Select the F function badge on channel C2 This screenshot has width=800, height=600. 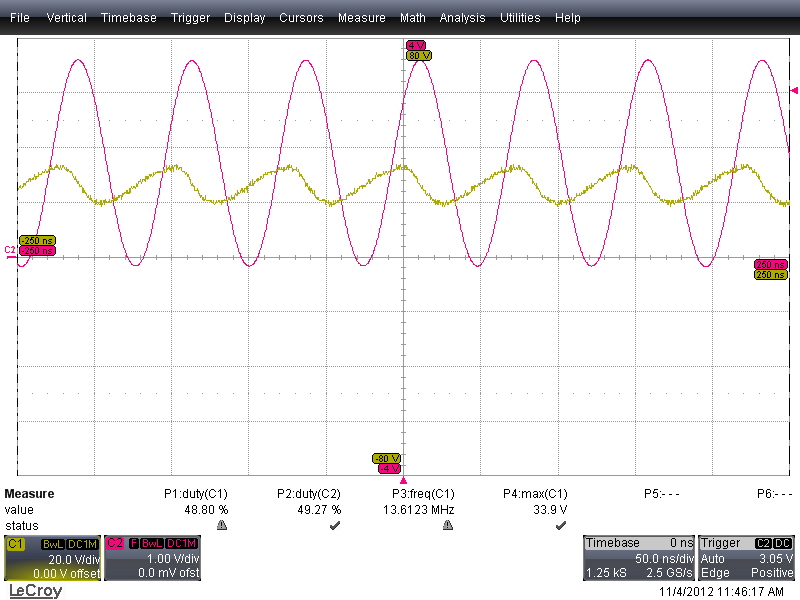point(133,543)
